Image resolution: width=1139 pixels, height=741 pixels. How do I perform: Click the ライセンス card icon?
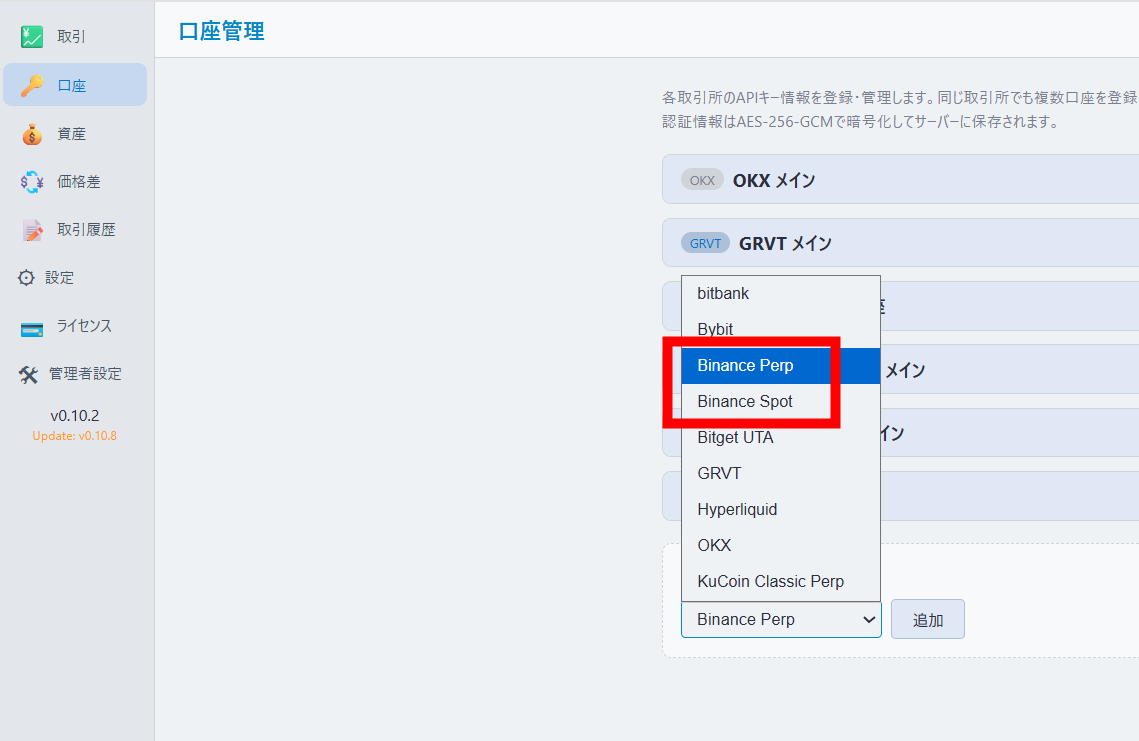(32, 327)
